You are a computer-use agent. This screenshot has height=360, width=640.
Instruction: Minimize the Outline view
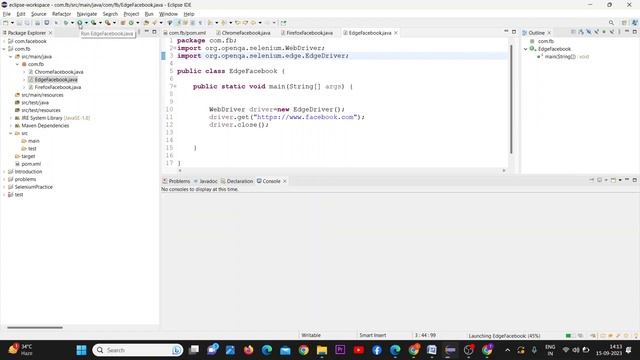coord(627,32)
